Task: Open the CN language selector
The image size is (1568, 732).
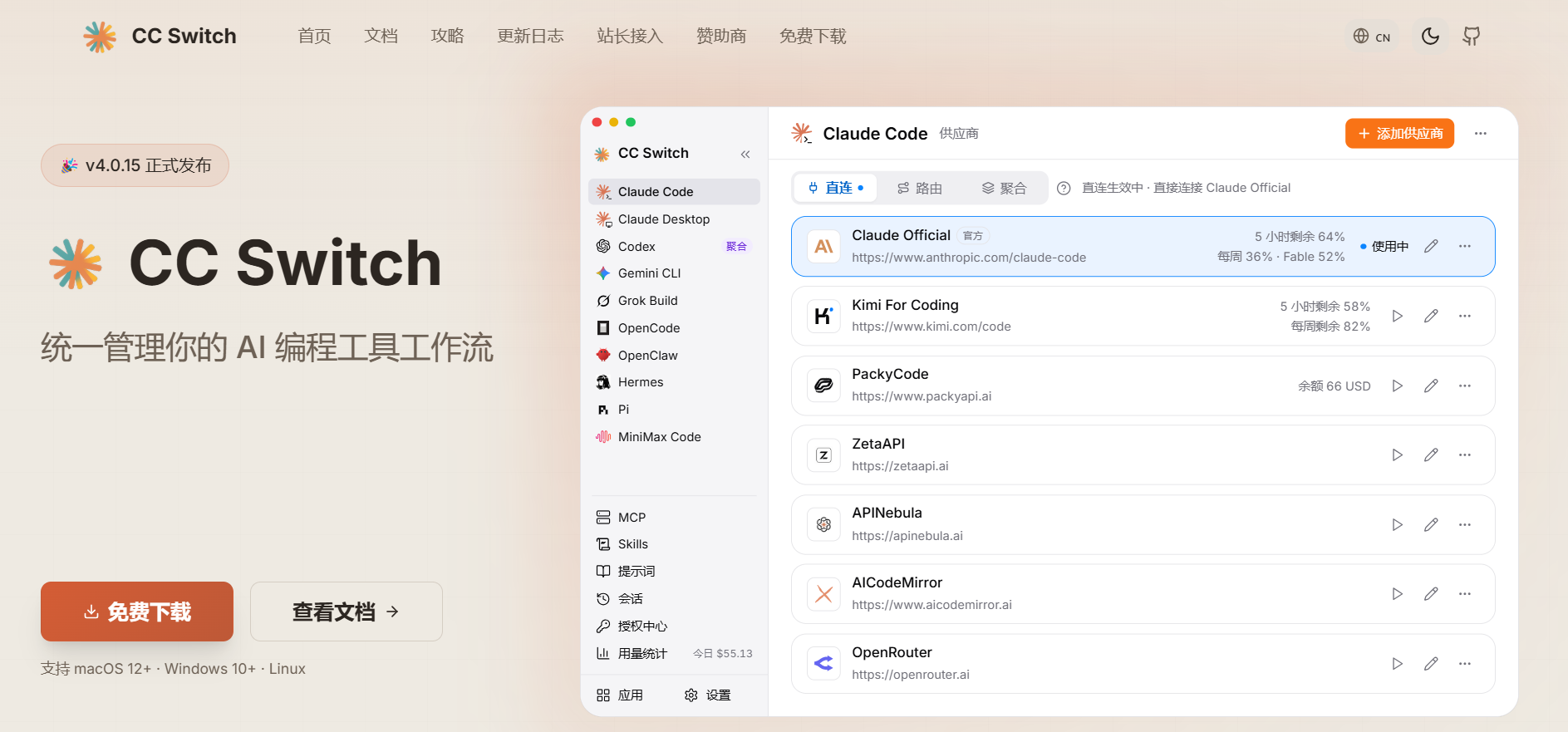Action: click(1372, 37)
